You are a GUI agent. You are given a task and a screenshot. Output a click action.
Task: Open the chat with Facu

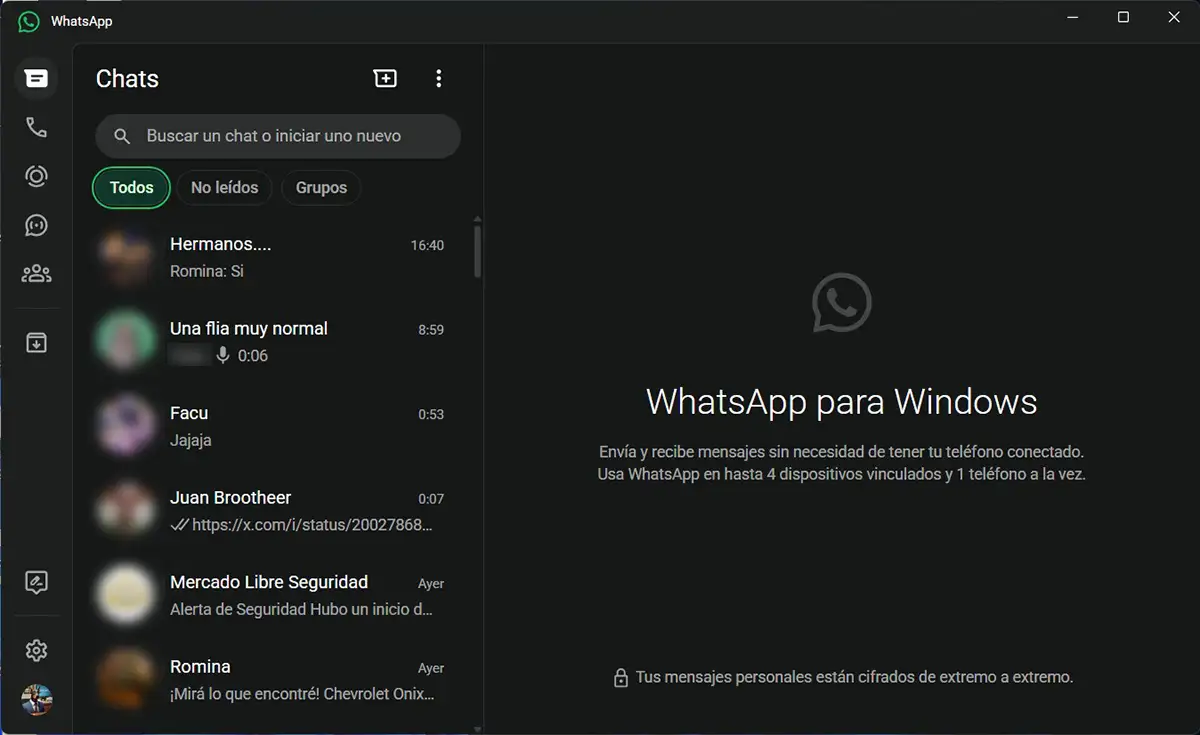pyautogui.click(x=270, y=425)
